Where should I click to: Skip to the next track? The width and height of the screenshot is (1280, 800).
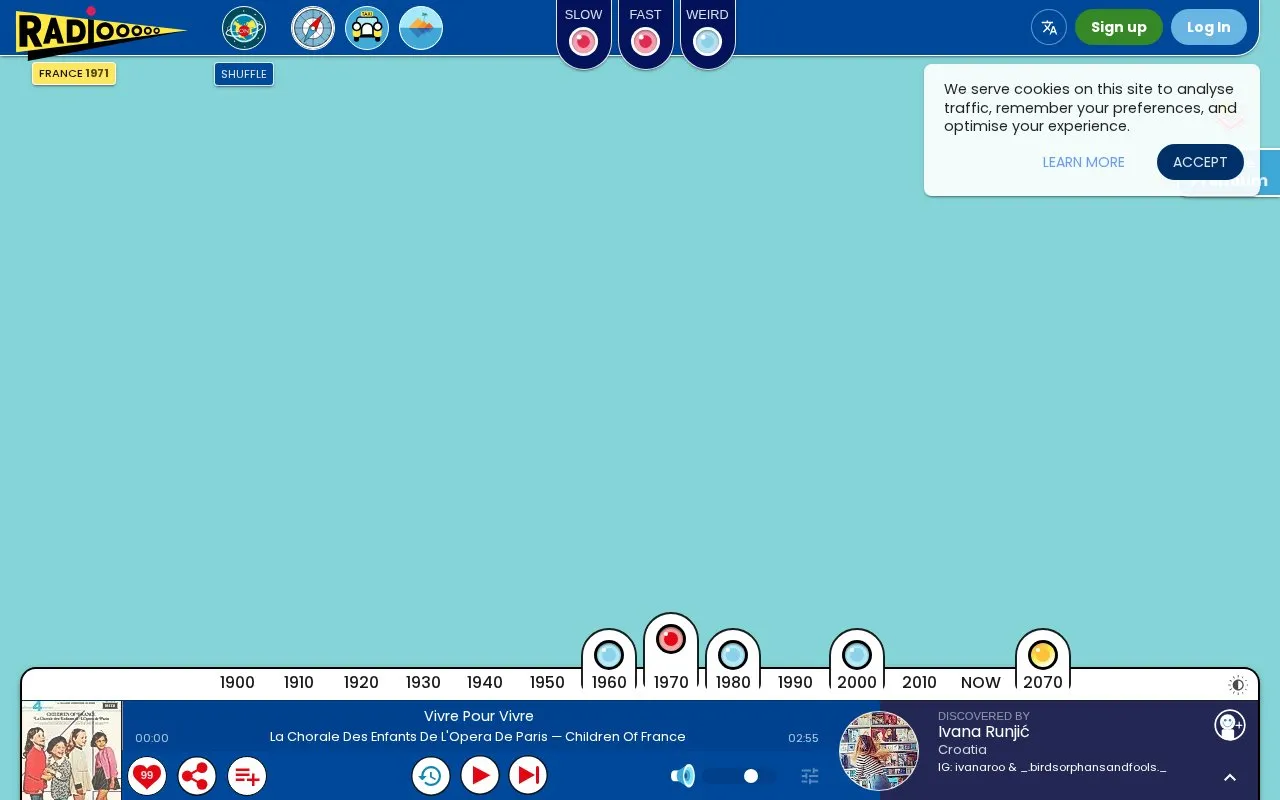(x=528, y=775)
